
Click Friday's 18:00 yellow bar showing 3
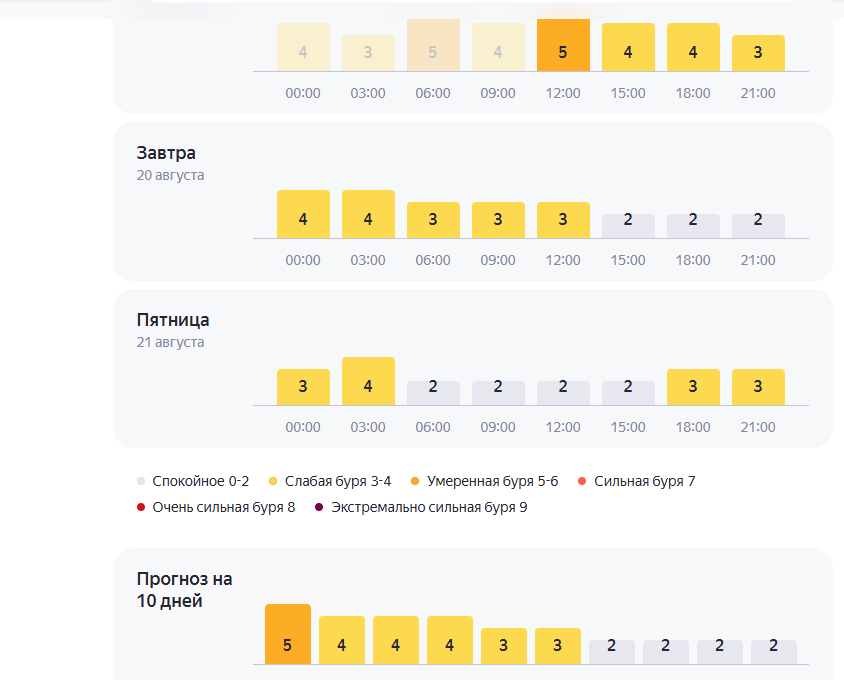pyautogui.click(x=693, y=387)
